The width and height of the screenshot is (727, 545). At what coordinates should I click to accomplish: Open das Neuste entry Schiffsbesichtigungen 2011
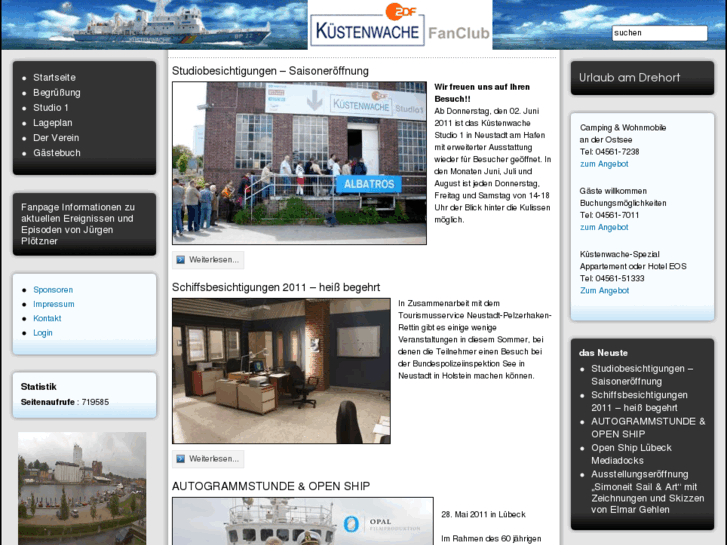point(639,401)
